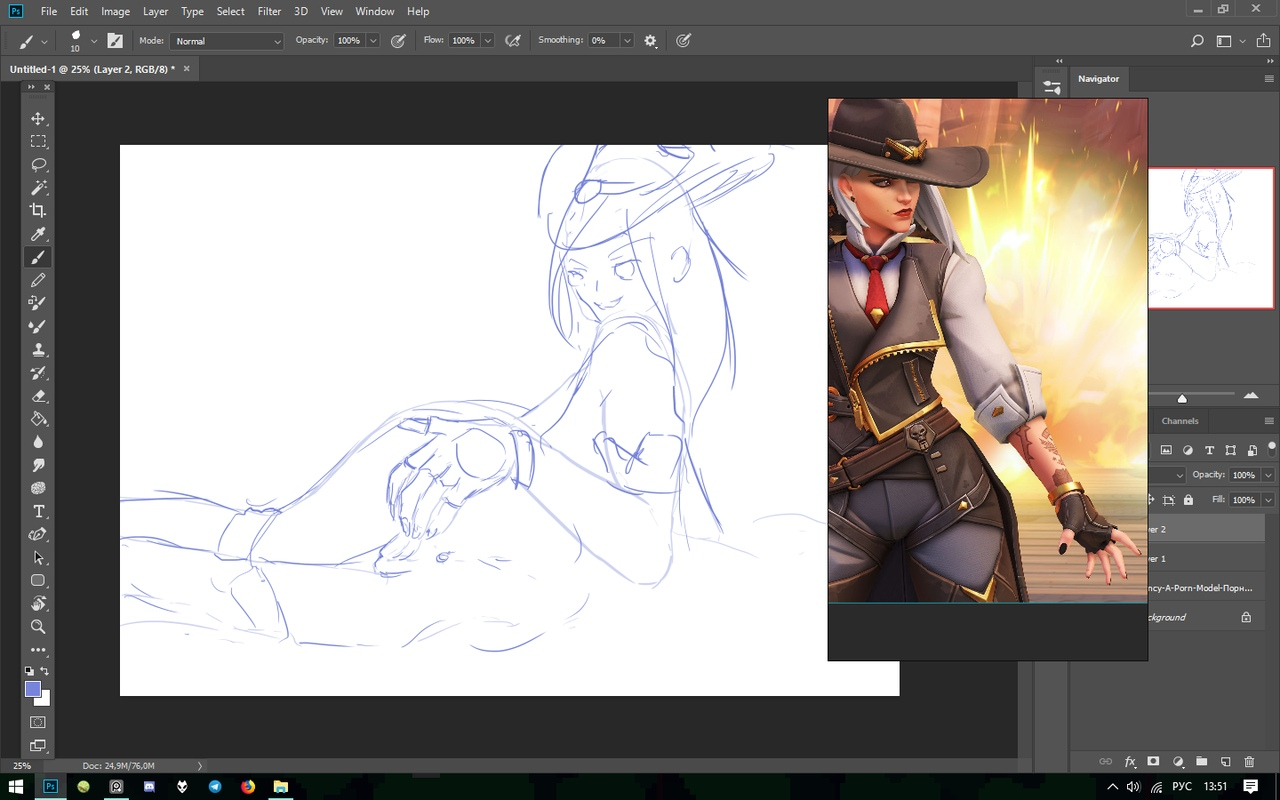Image resolution: width=1280 pixels, height=800 pixels.
Task: Open smoothing options gear
Action: point(651,41)
